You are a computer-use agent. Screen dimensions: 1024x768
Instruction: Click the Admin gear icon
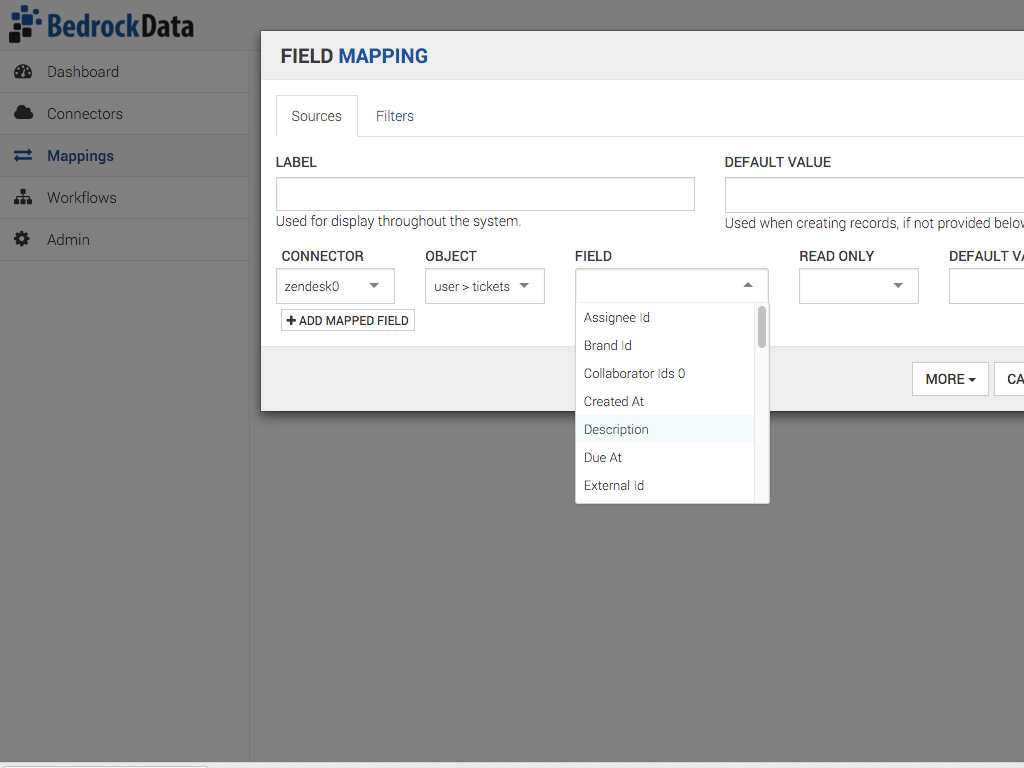point(23,240)
